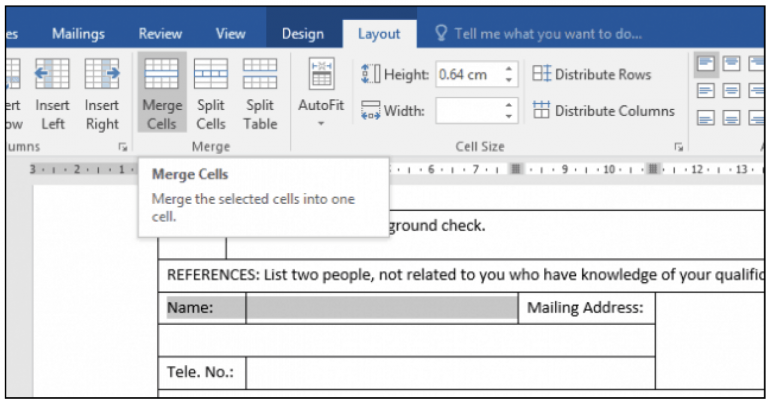768x400 pixels.
Task: Select Align Bottom Center alignment icon
Action: (731, 118)
